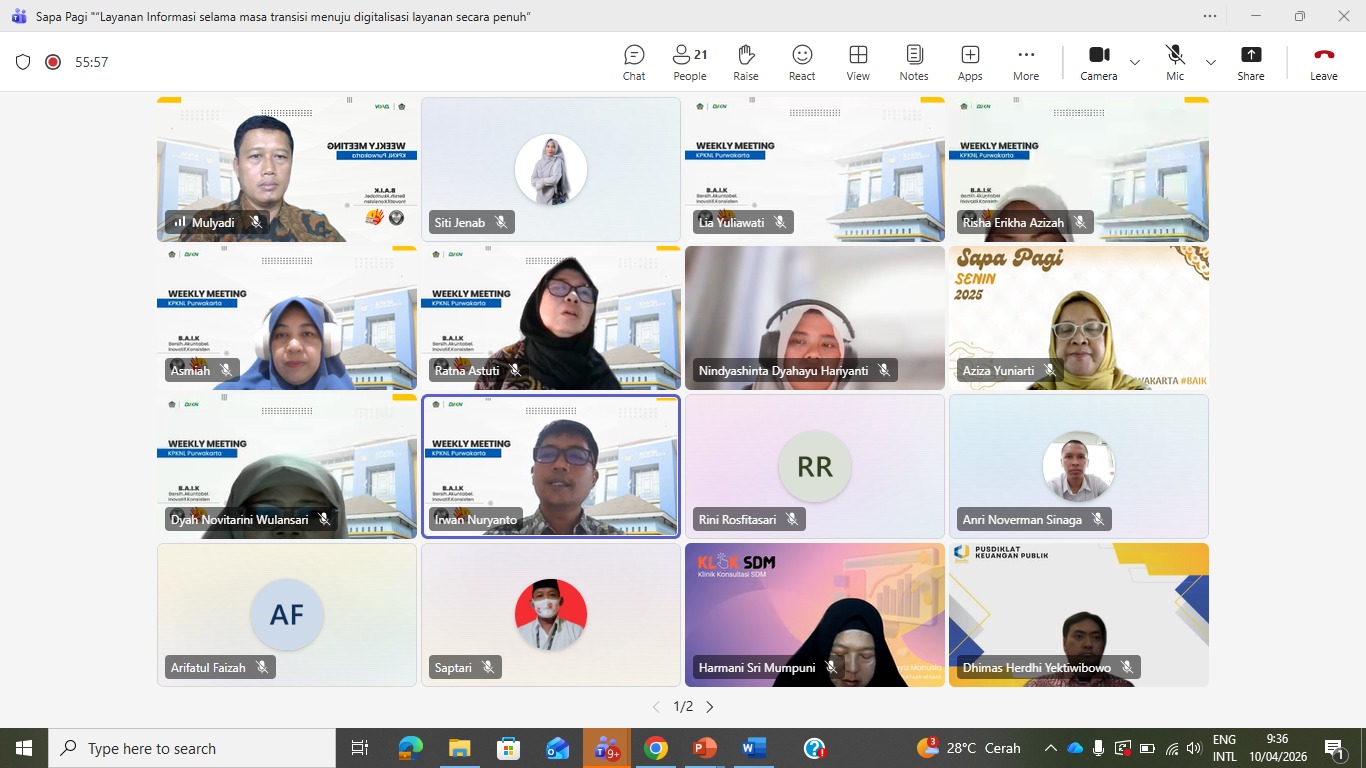Toggle the Camera on or off

click(x=1098, y=62)
